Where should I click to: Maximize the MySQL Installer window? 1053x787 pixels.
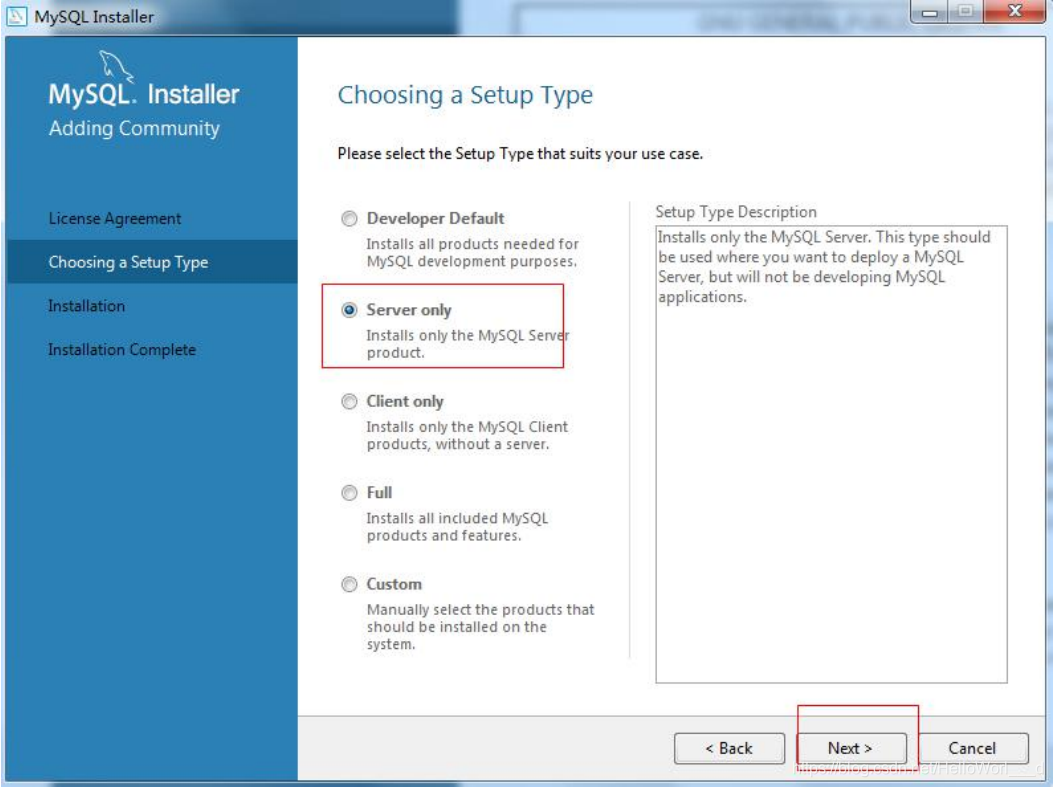pyautogui.click(x=966, y=11)
